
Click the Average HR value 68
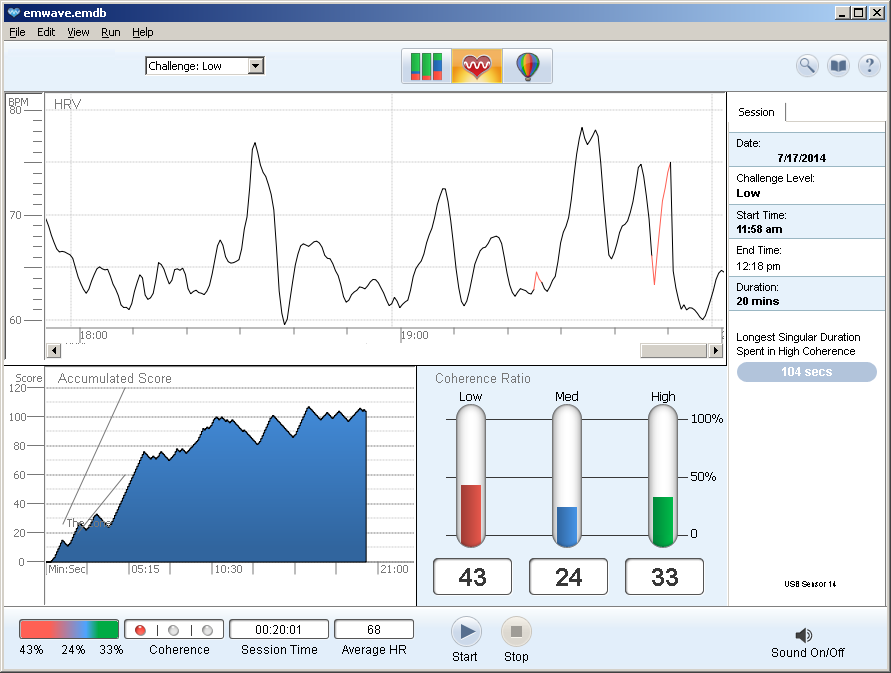click(x=374, y=629)
